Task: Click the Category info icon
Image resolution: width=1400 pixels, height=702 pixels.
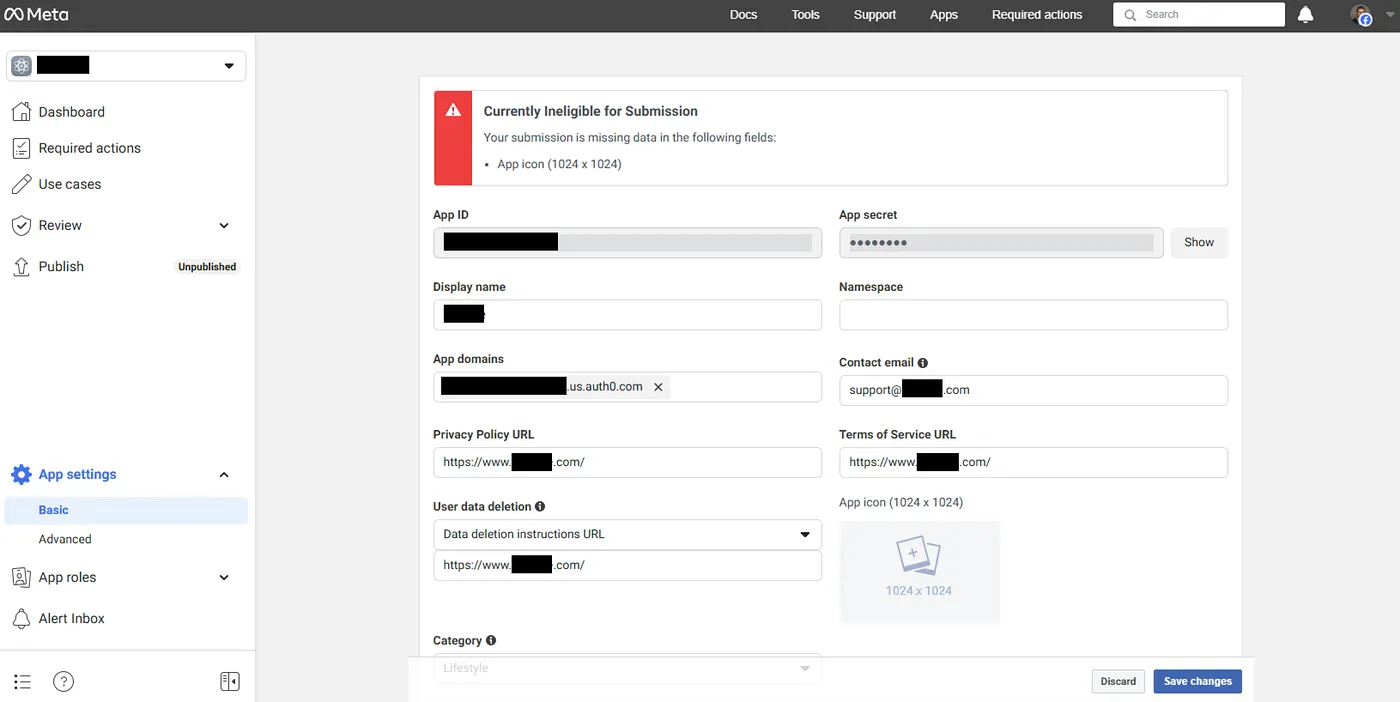Action: pos(491,641)
